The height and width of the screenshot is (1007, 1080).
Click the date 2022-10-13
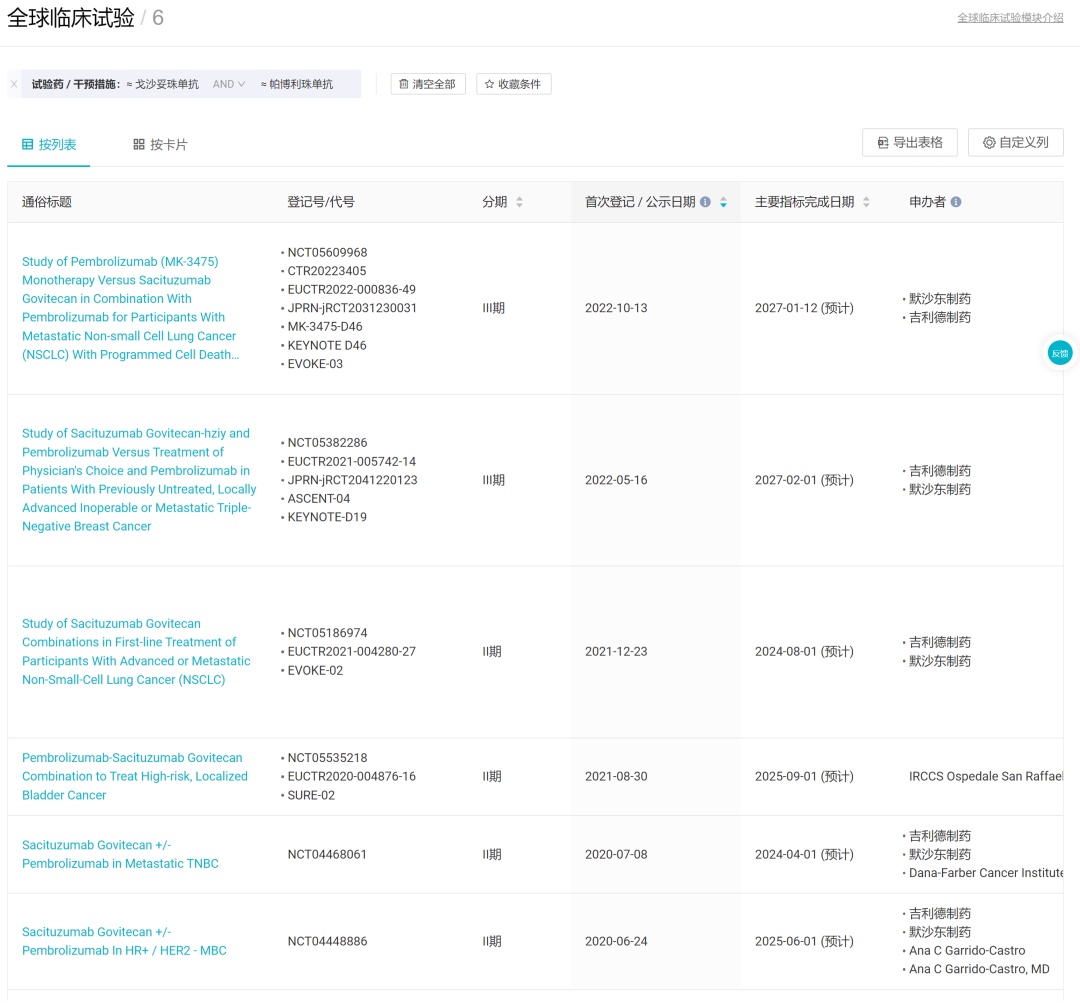(616, 308)
